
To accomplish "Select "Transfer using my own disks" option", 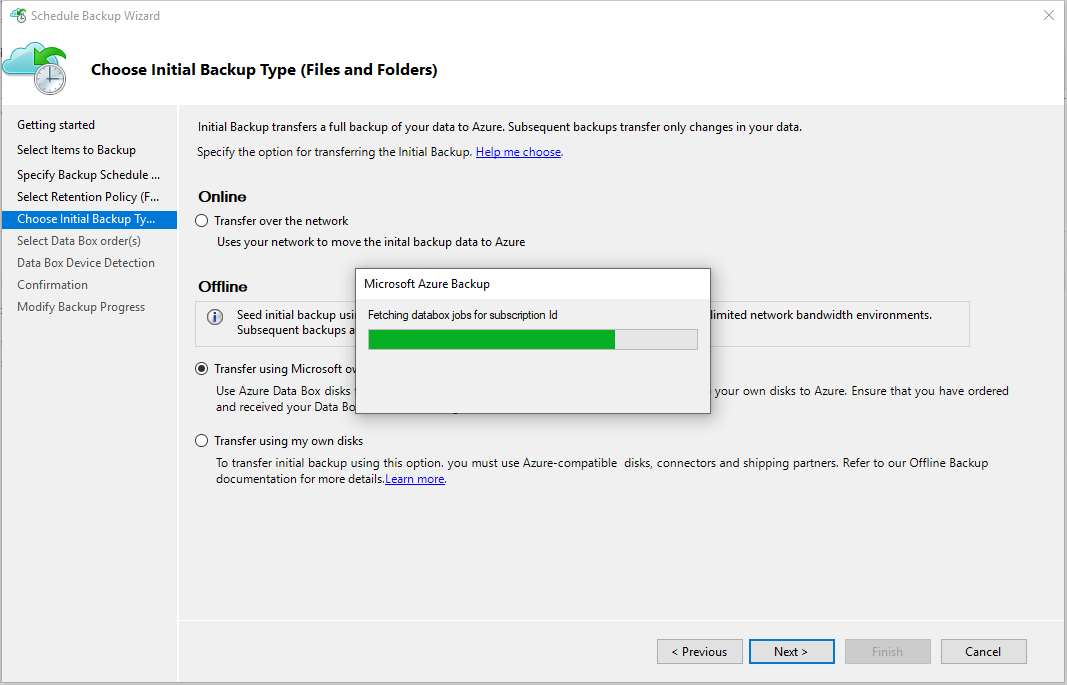I will coord(201,440).
